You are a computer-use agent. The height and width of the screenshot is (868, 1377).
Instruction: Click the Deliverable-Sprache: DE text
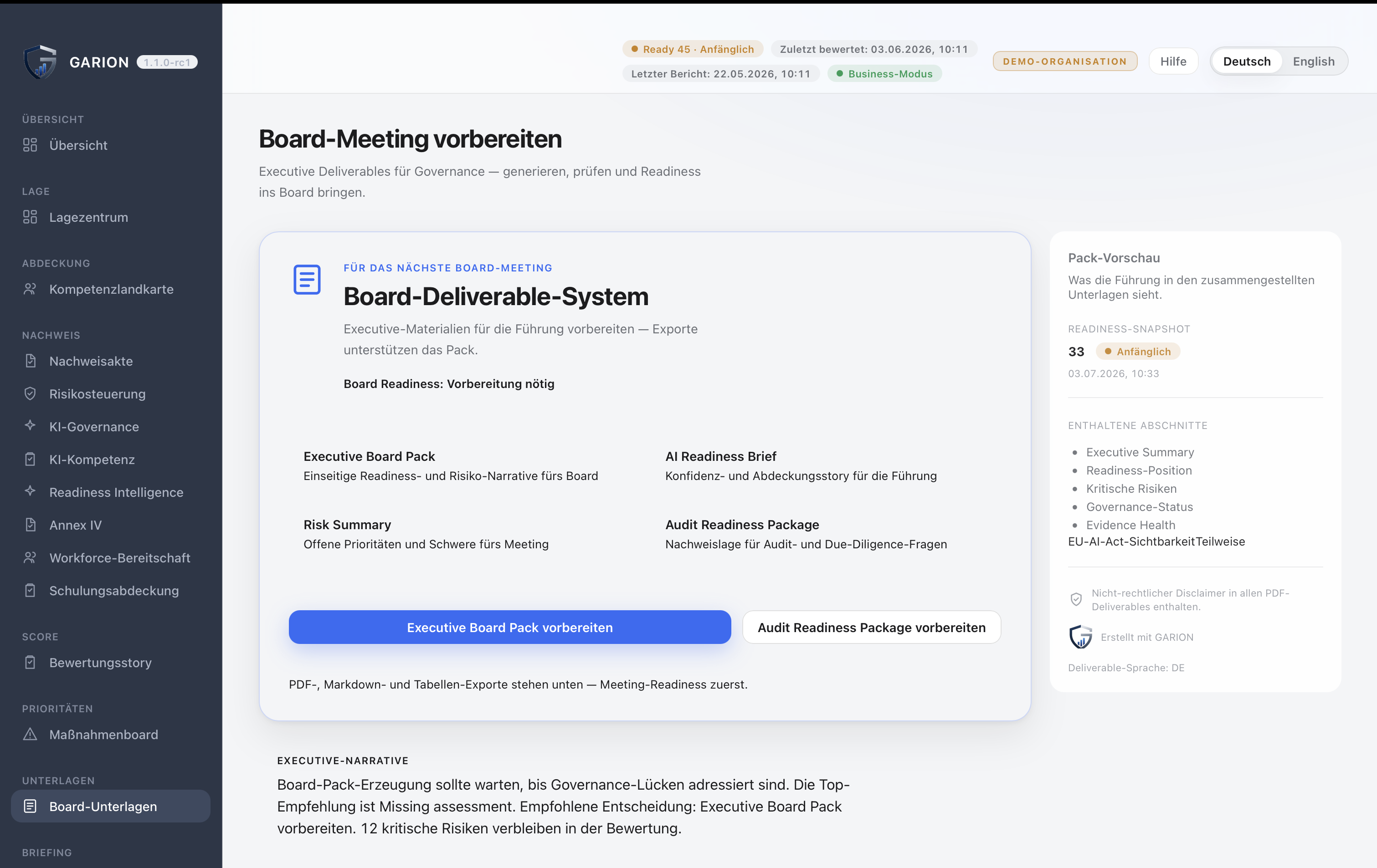pos(1126,668)
